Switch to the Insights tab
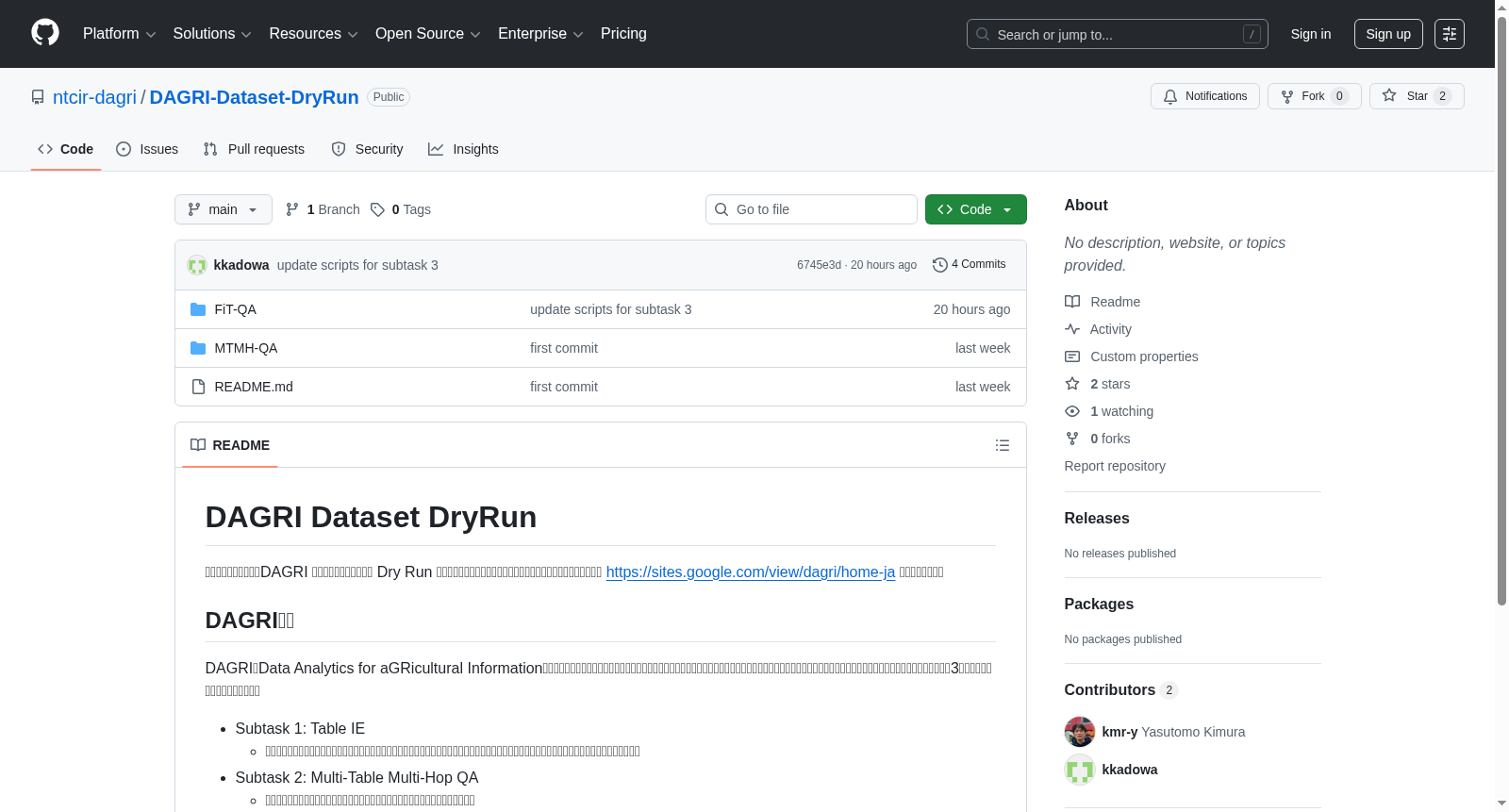The image size is (1509, 812). pos(463,149)
